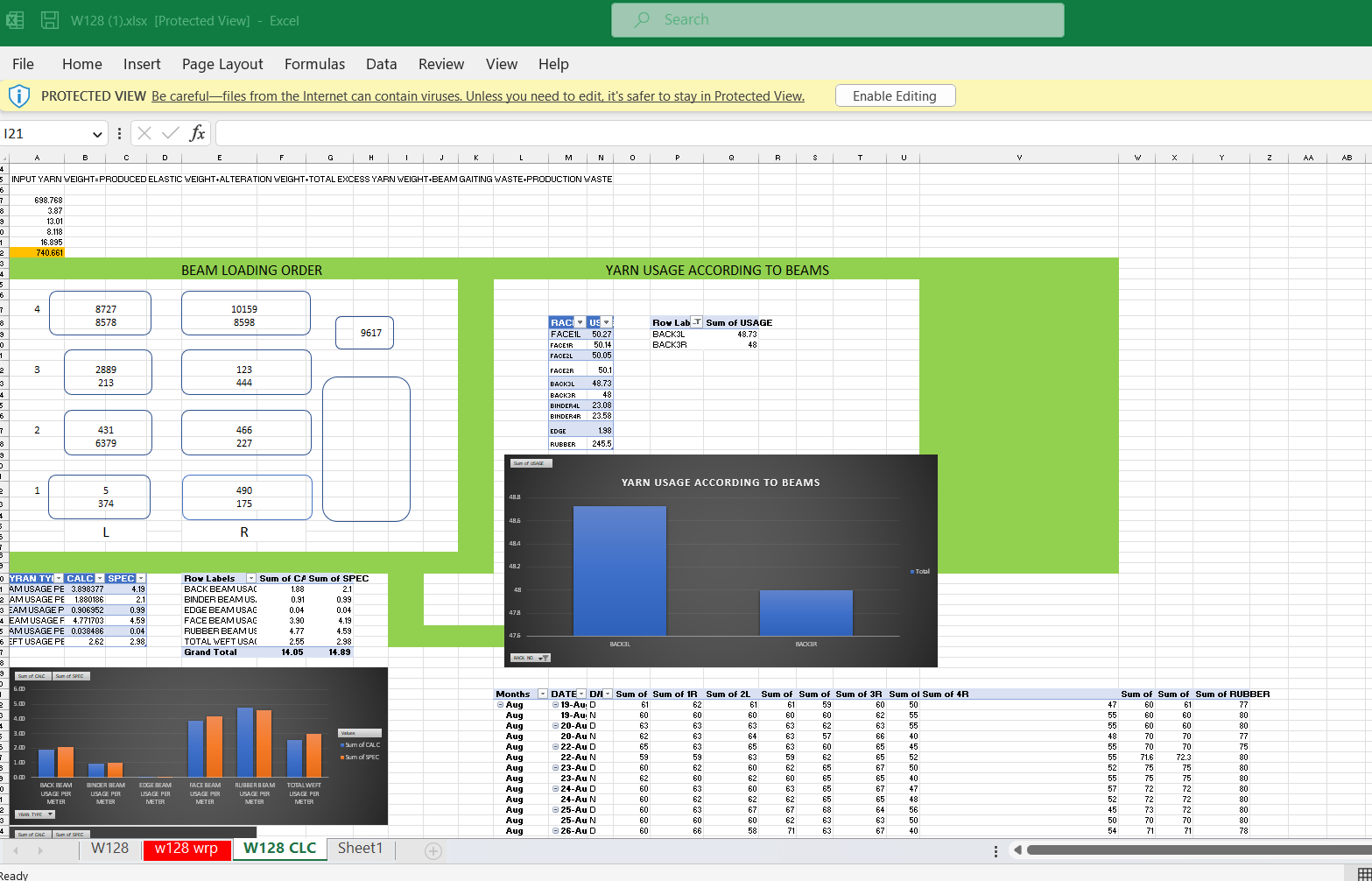
Task: Add a new sheet with plus icon
Action: [433, 850]
